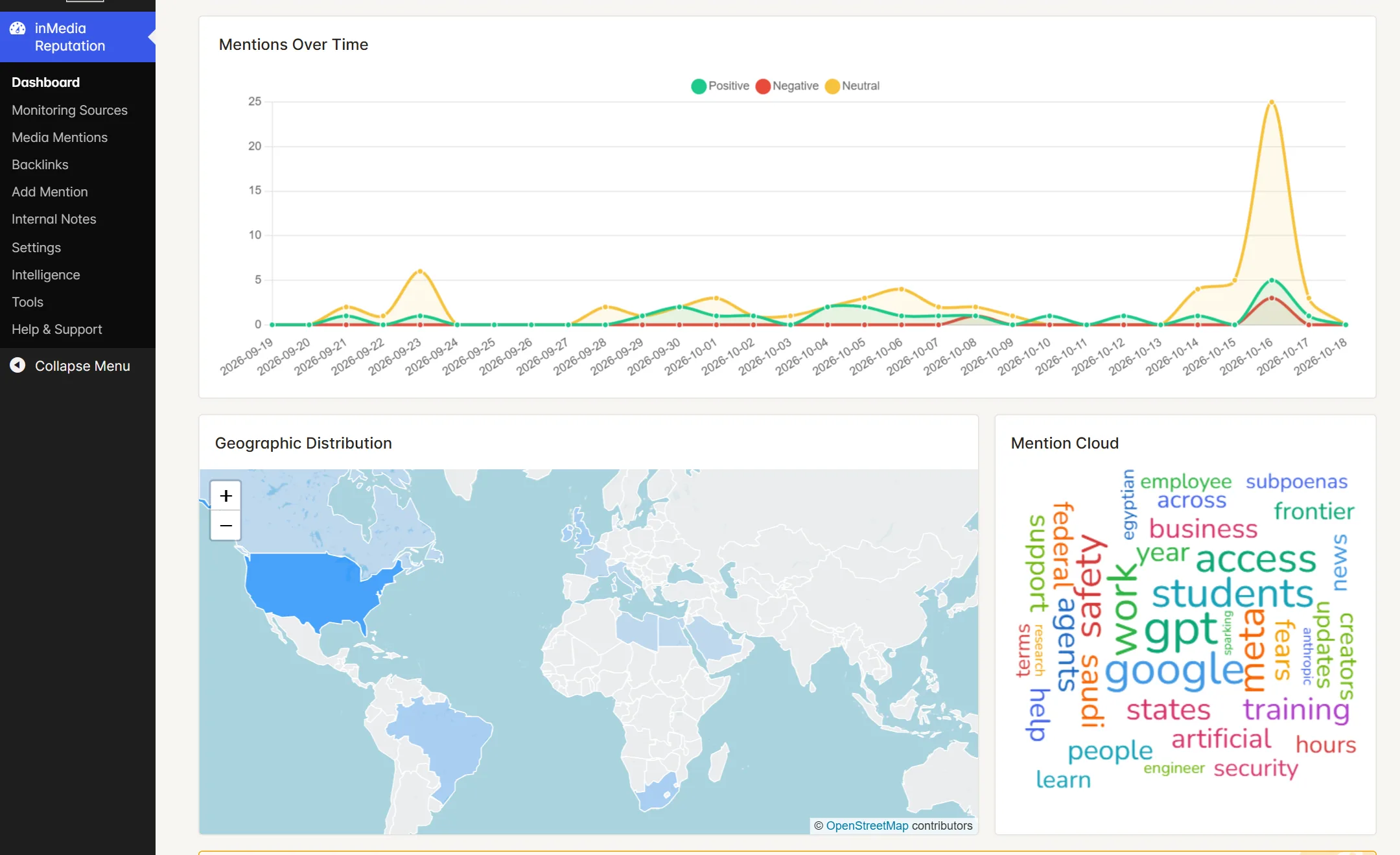
Task: Open the OpenStreetMap attribution link
Action: tap(867, 825)
